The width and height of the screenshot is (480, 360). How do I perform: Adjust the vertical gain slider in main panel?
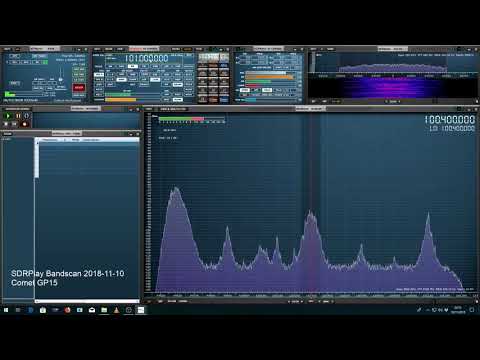coord(61,75)
